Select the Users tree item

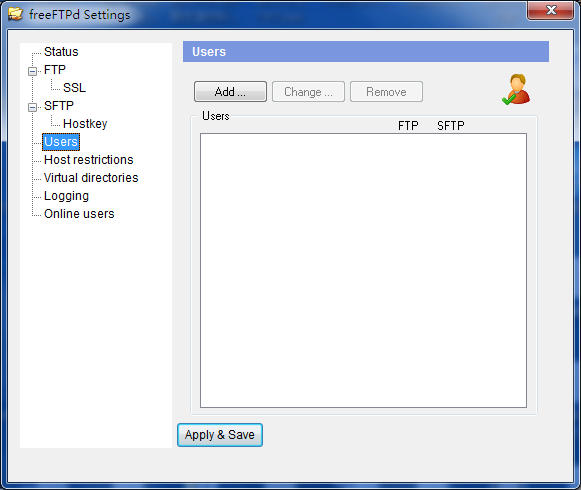[x=61, y=142]
